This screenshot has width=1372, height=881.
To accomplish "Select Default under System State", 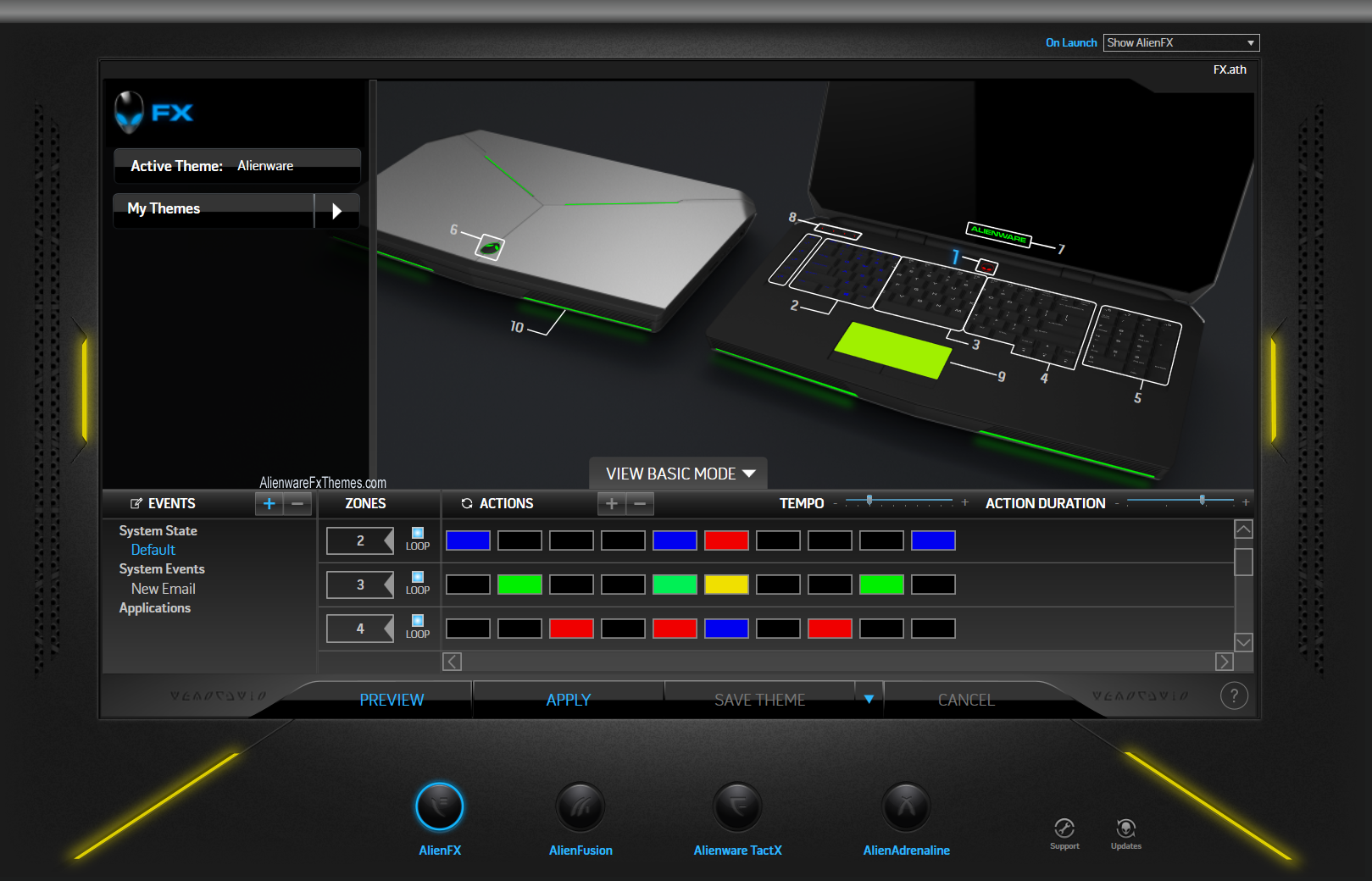I will [153, 550].
